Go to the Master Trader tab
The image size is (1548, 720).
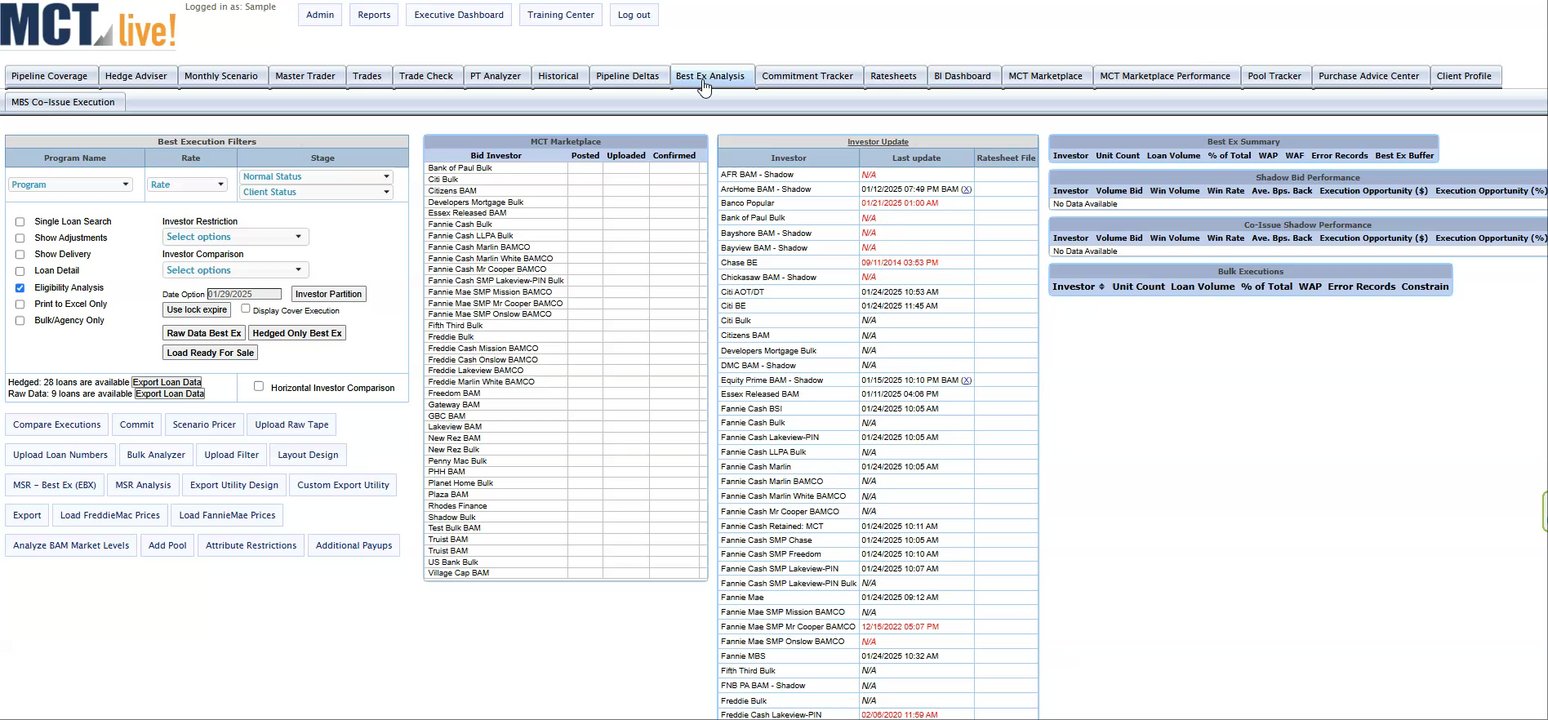point(306,76)
